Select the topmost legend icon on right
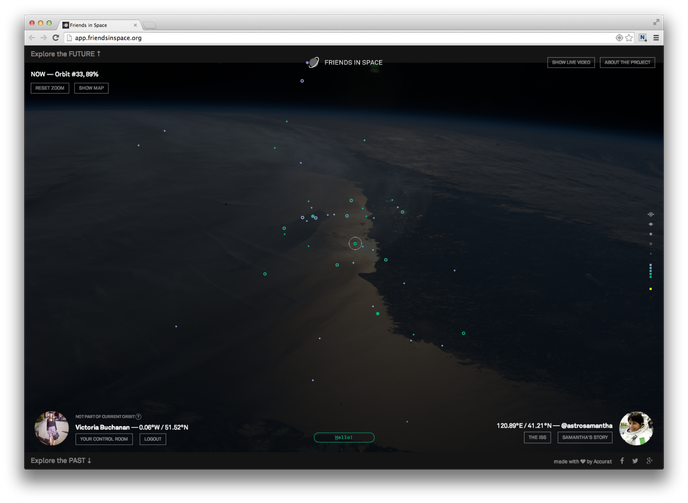688x503 pixels. [651, 214]
